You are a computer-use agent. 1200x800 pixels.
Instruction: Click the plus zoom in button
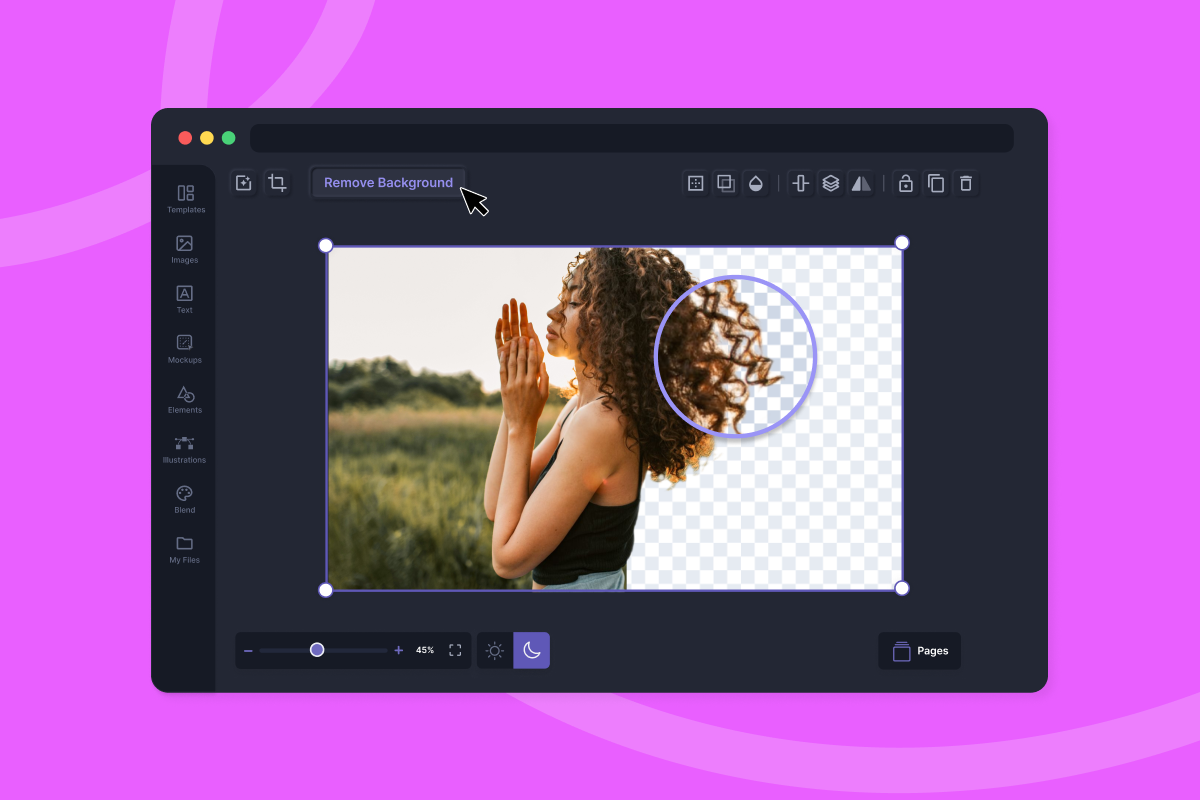399,650
